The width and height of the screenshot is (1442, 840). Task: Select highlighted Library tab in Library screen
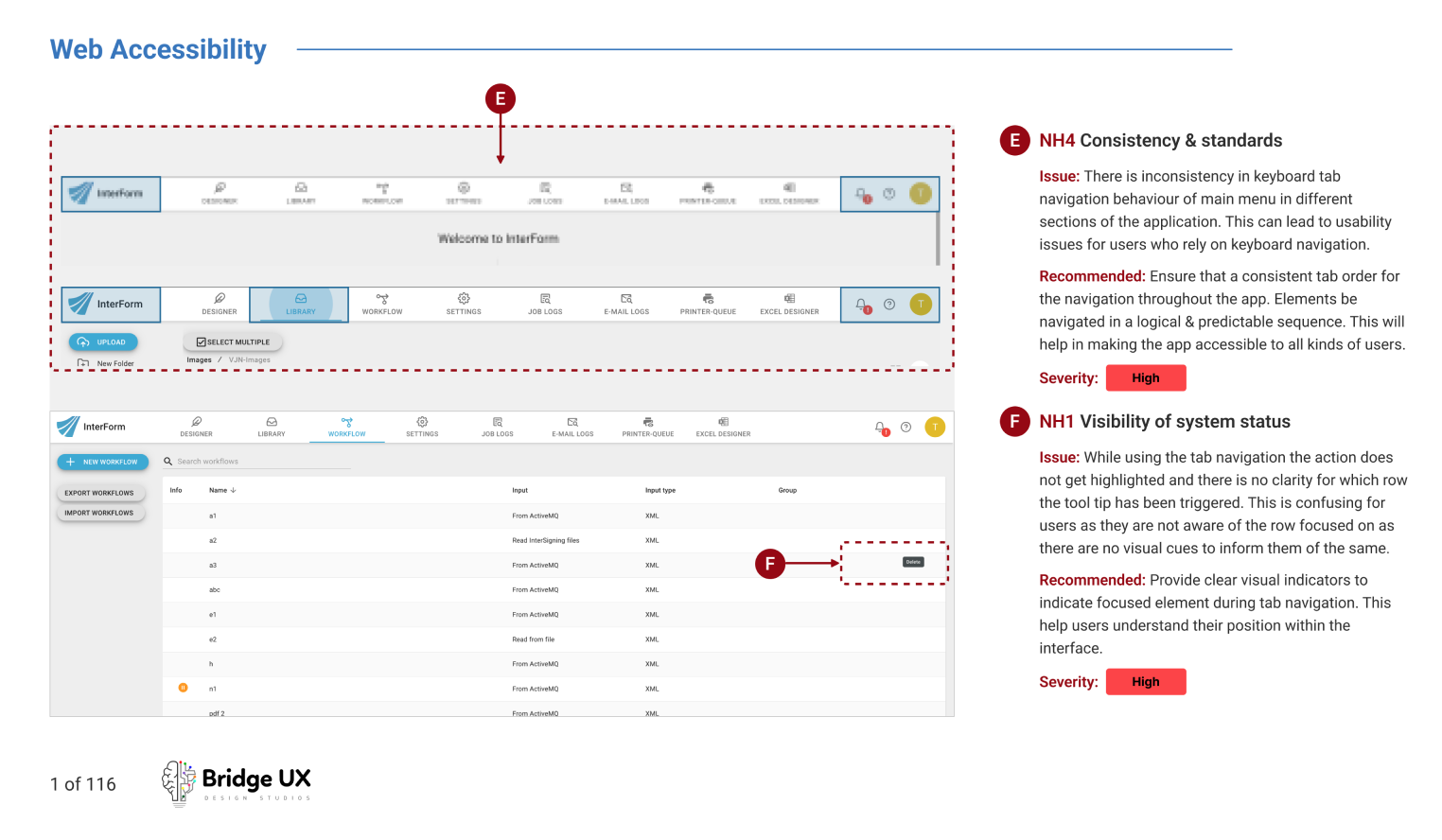300,304
